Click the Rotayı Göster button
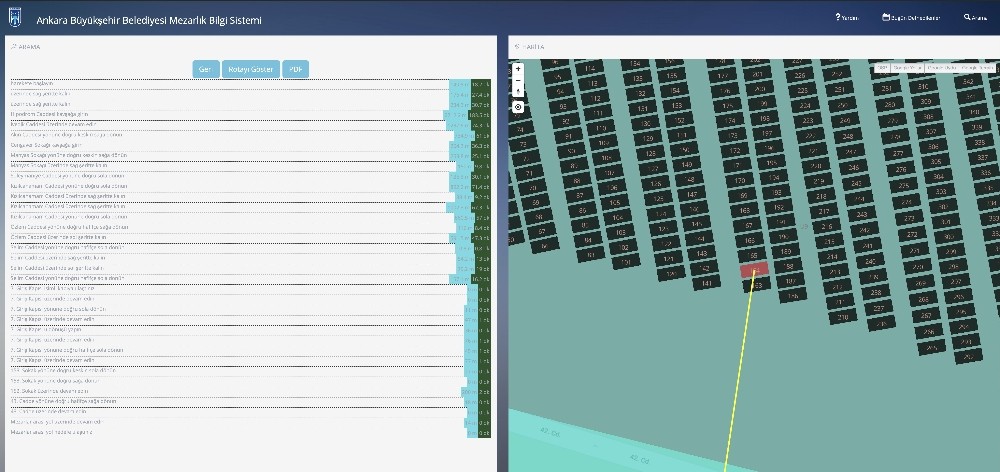The image size is (1000, 472). click(x=251, y=70)
